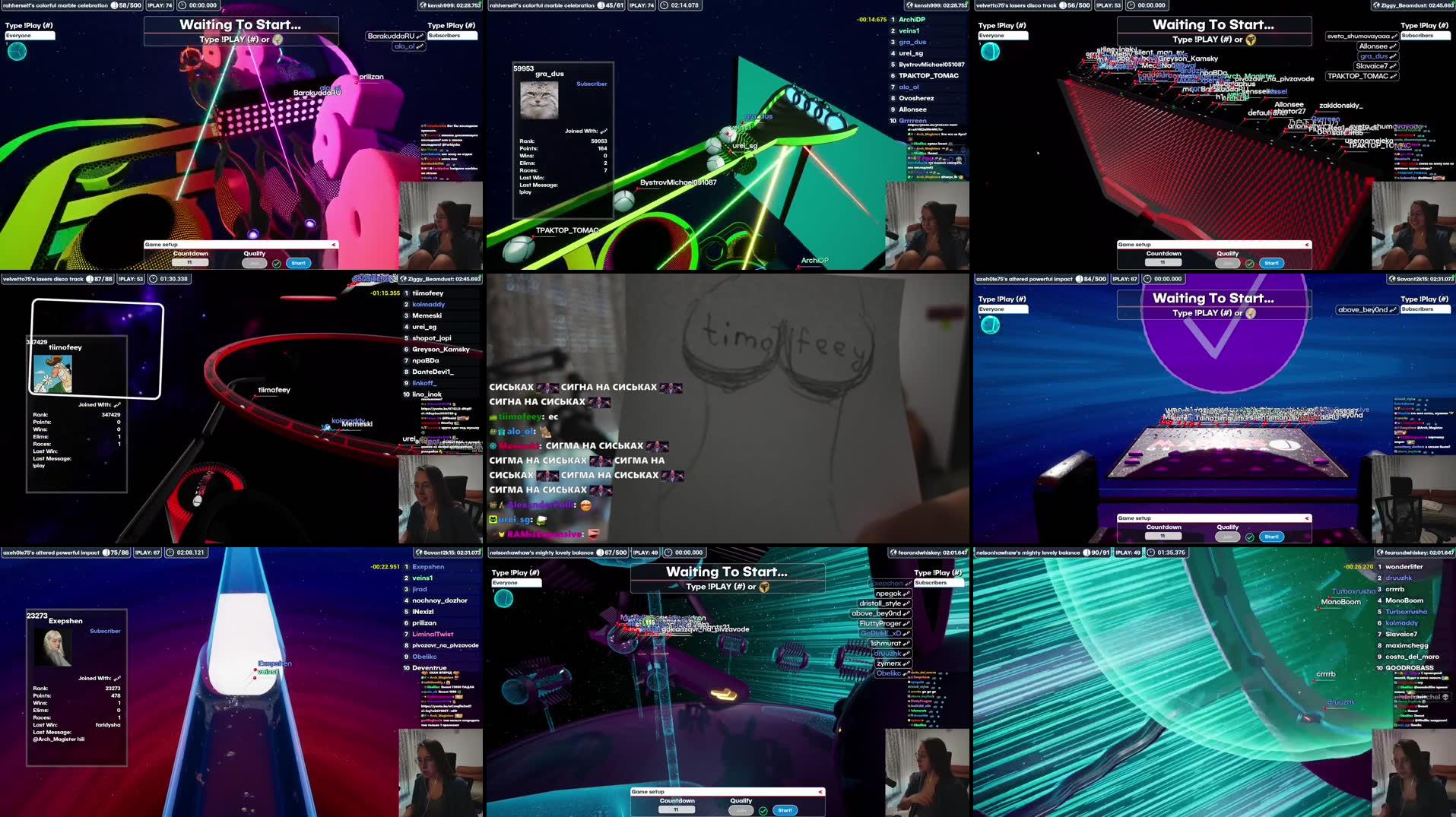The height and width of the screenshot is (817, 1456).
Task: Click clock icon beside 02:14.078 race timer
Action: pos(664,5)
